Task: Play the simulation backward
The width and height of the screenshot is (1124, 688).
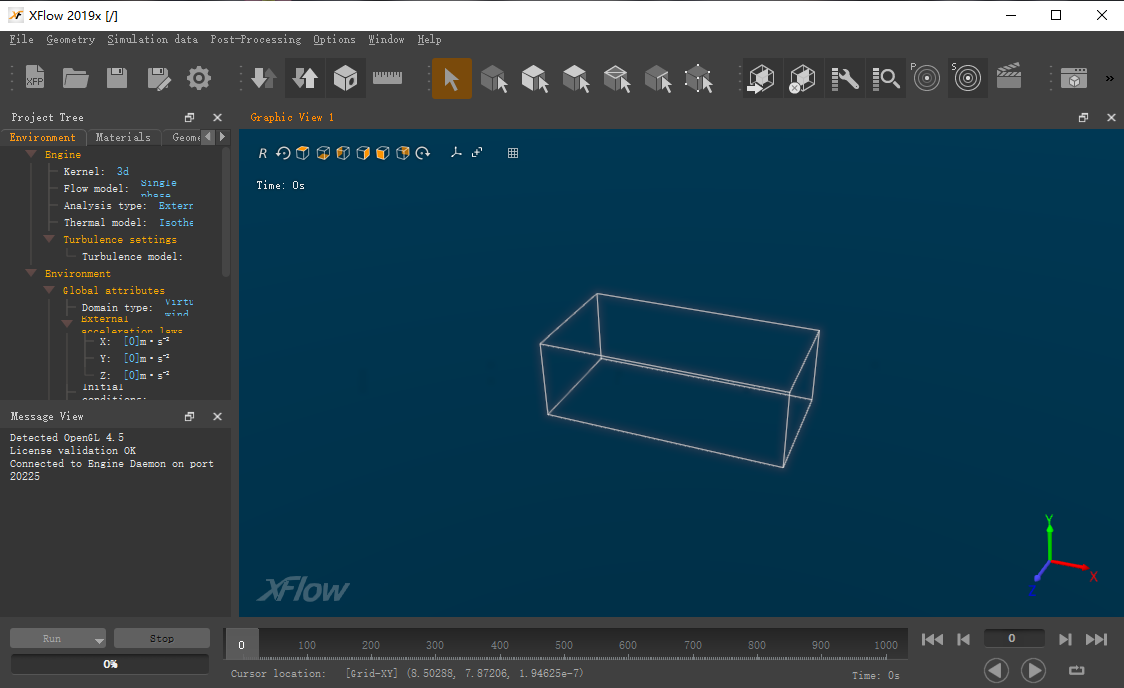Action: click(x=996, y=671)
